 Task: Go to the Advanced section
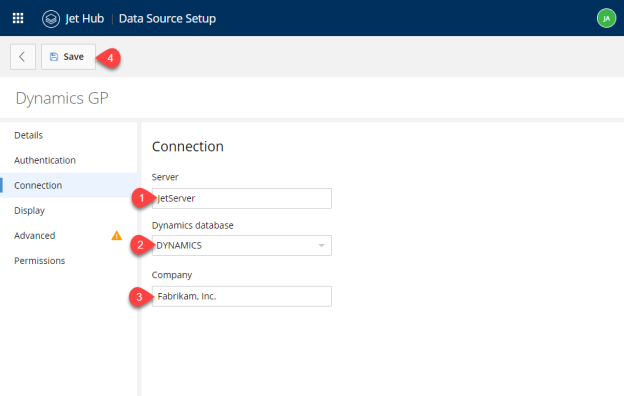pyautogui.click(x=35, y=236)
